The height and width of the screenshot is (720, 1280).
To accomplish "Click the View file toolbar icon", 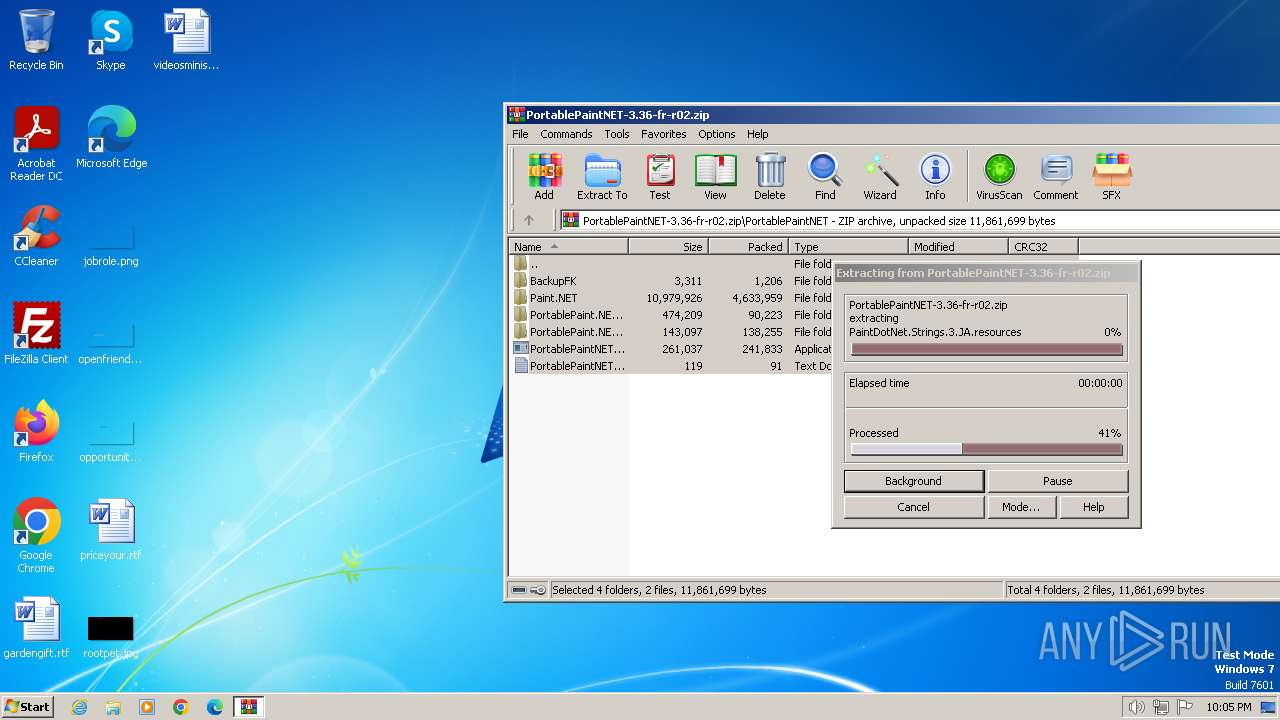I will click(715, 177).
